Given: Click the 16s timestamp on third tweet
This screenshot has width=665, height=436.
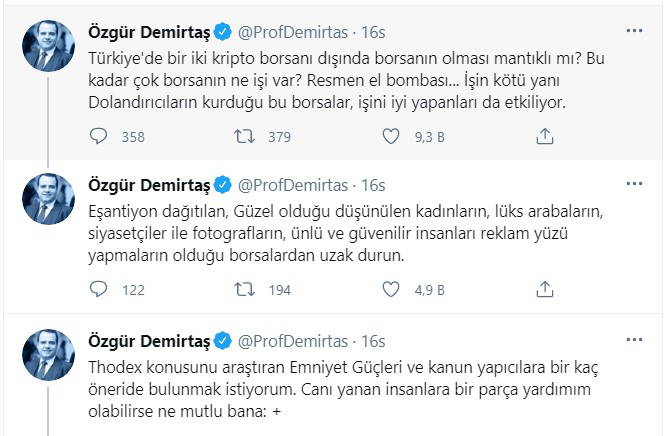Looking at the screenshot, I should (x=375, y=340).
